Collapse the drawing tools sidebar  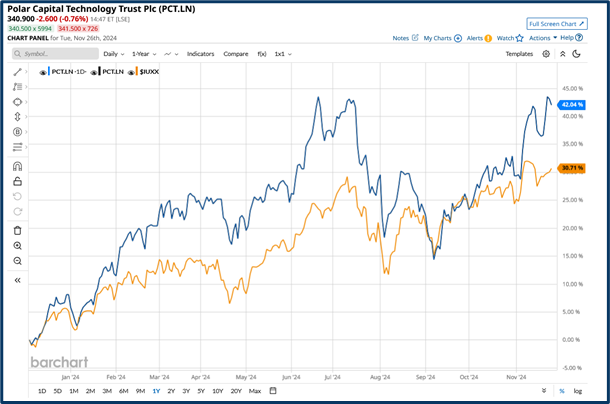(x=17, y=280)
